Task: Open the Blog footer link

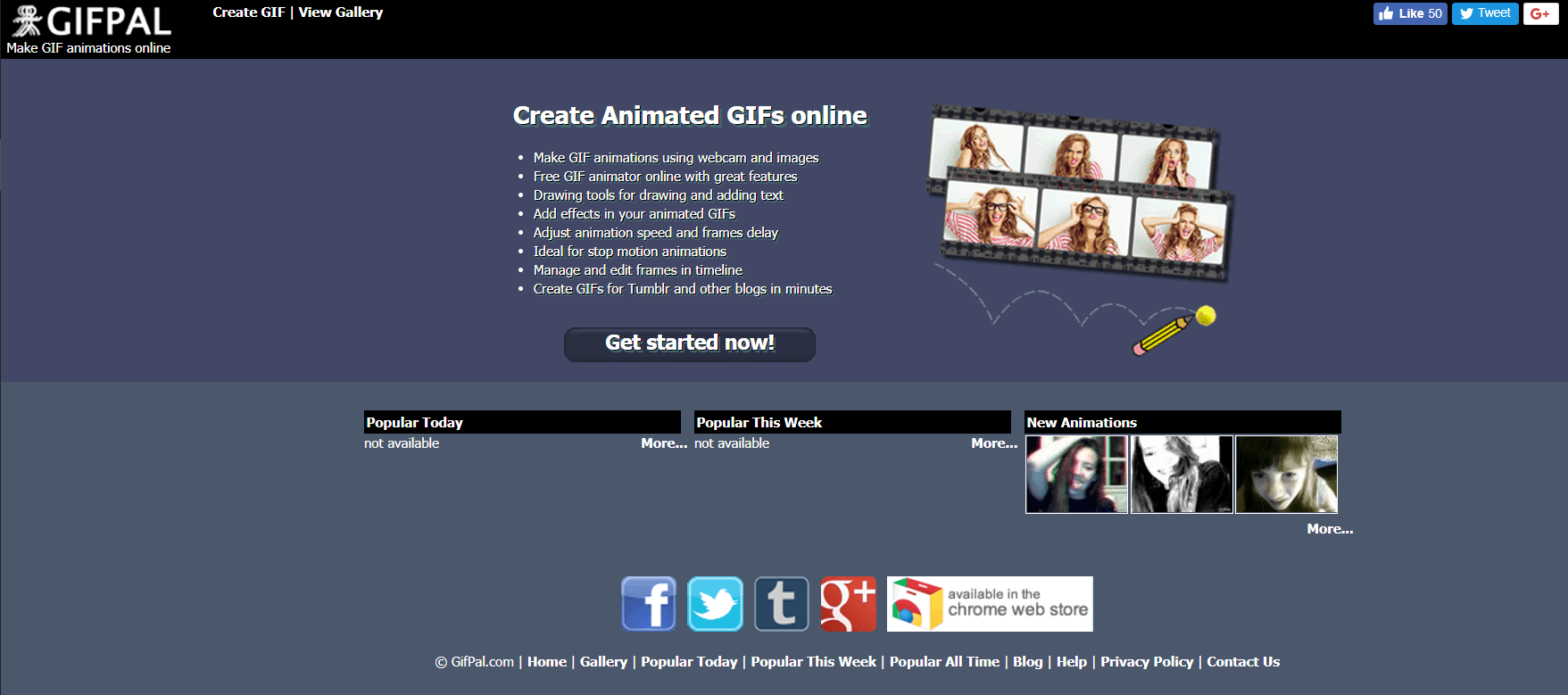Action: click(1028, 662)
